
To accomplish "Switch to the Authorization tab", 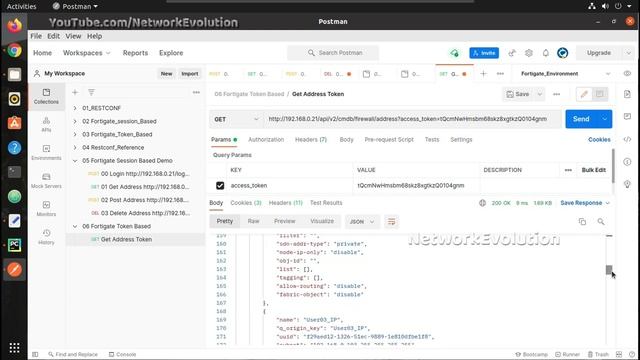I will (266, 140).
